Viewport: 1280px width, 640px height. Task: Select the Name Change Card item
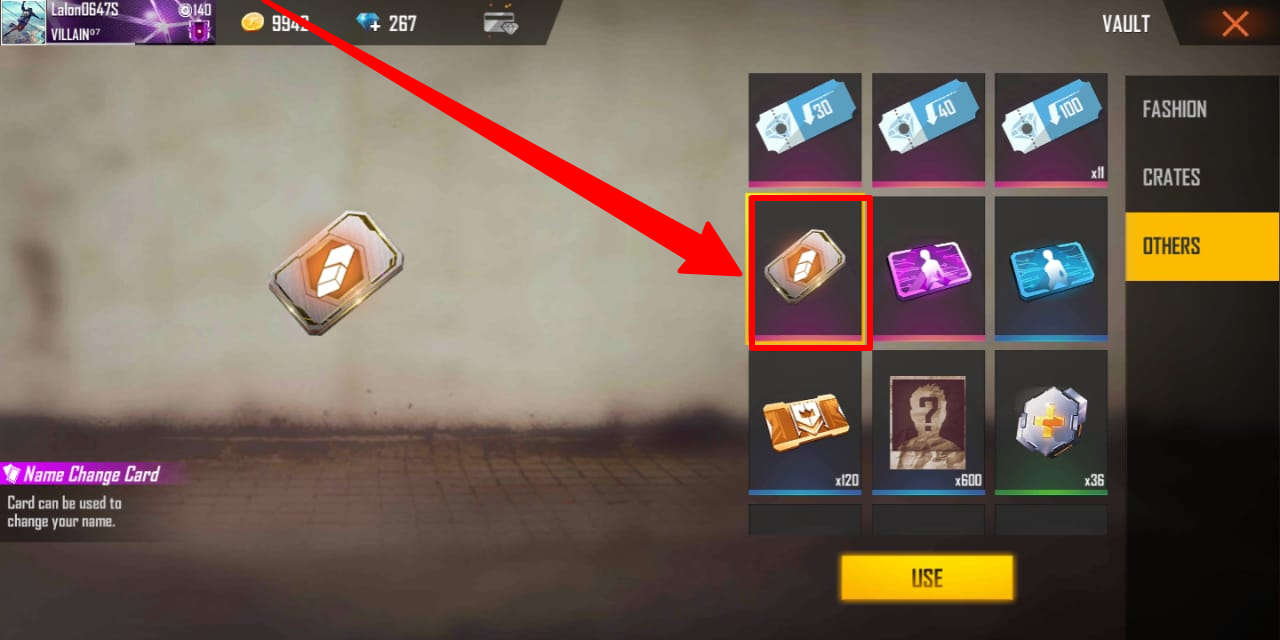pos(807,270)
